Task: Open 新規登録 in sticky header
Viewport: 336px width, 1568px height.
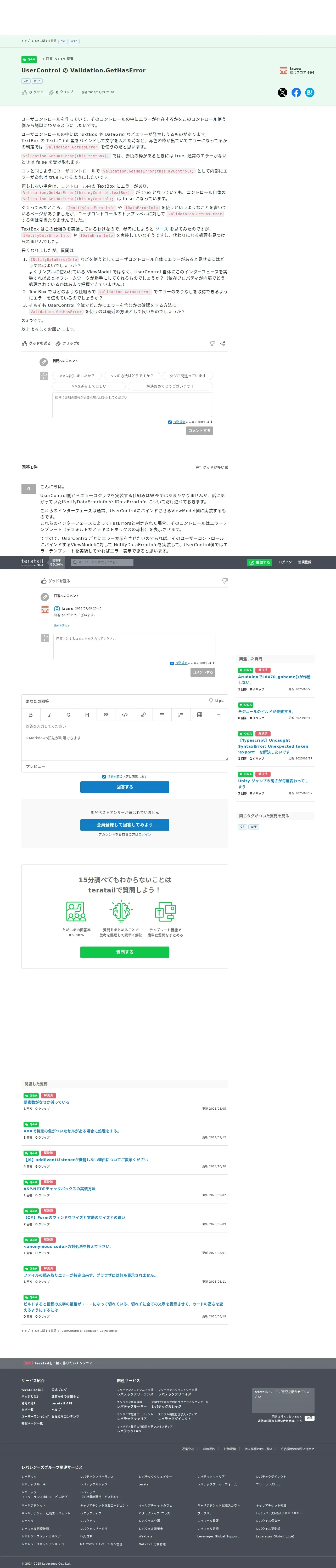Action: pos(305,562)
